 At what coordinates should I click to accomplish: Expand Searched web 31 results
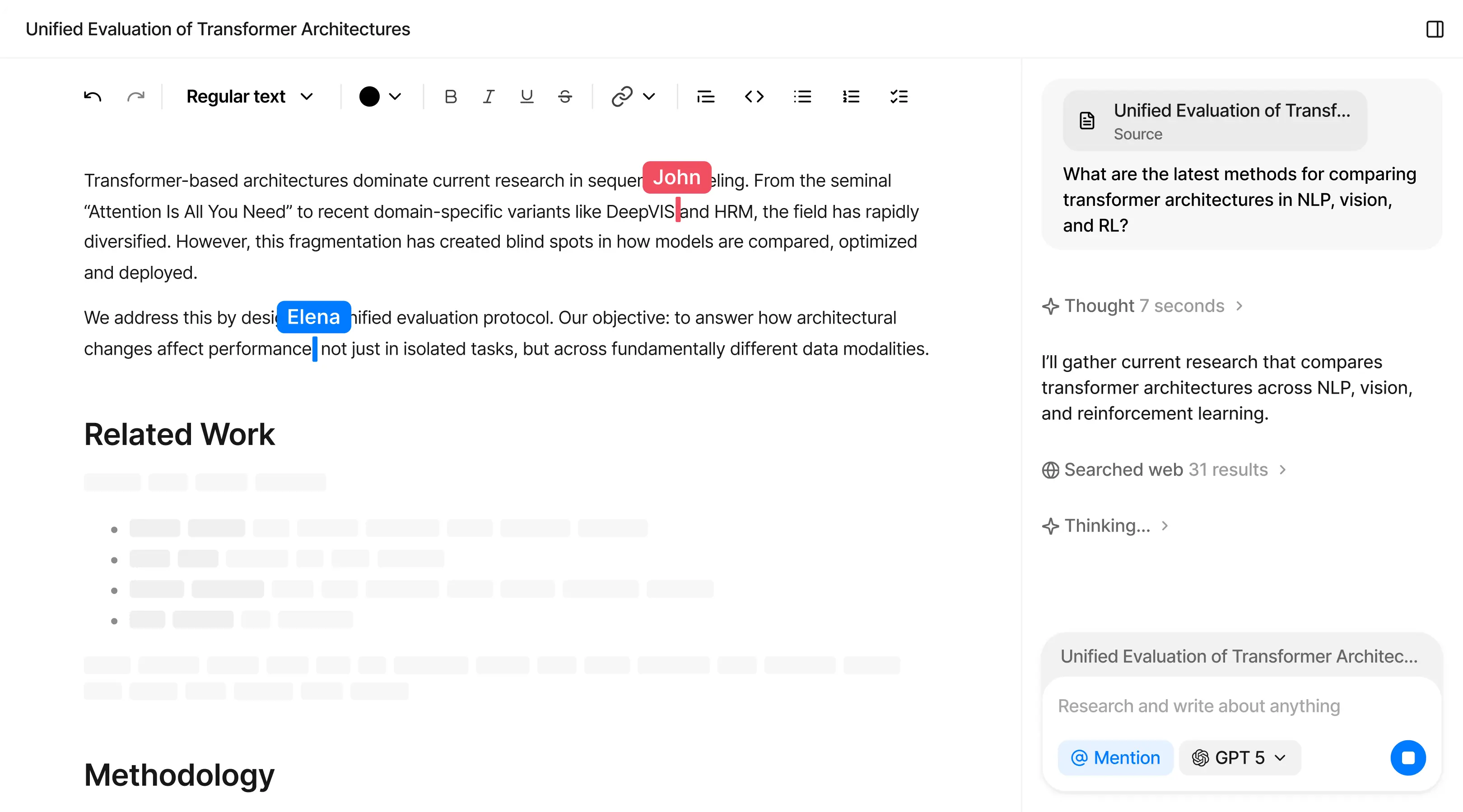click(x=1165, y=469)
